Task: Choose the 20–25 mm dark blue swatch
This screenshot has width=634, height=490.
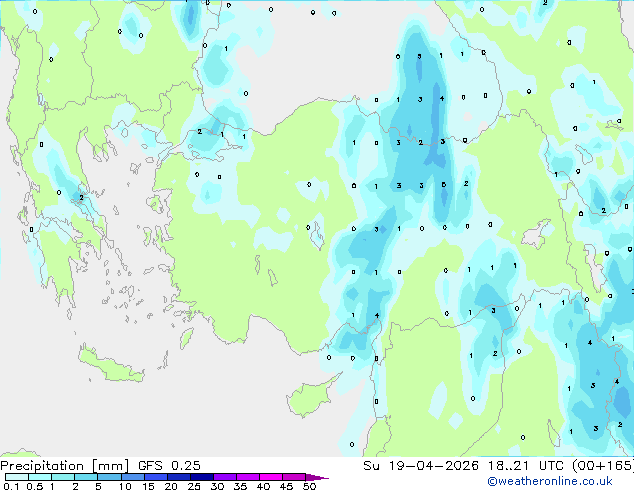Action: pos(179,477)
